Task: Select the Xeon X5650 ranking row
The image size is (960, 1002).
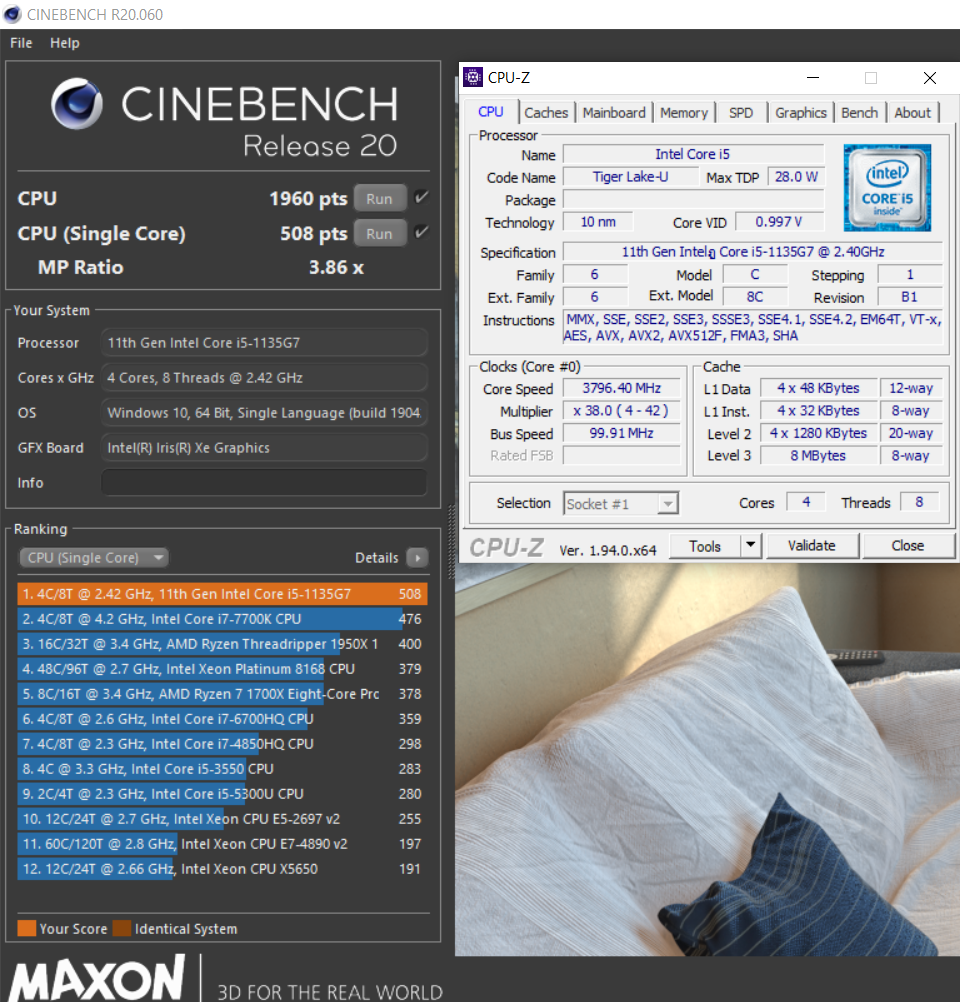Action: [x=222, y=868]
